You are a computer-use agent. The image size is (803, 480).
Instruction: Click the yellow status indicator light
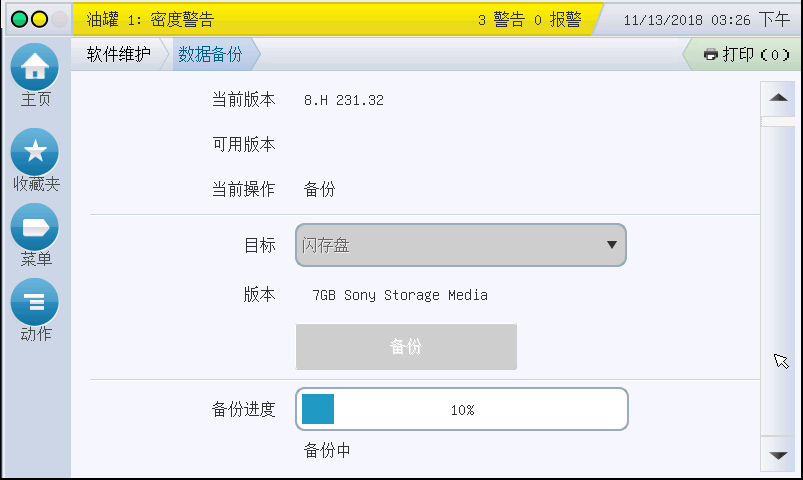pyautogui.click(x=39, y=19)
